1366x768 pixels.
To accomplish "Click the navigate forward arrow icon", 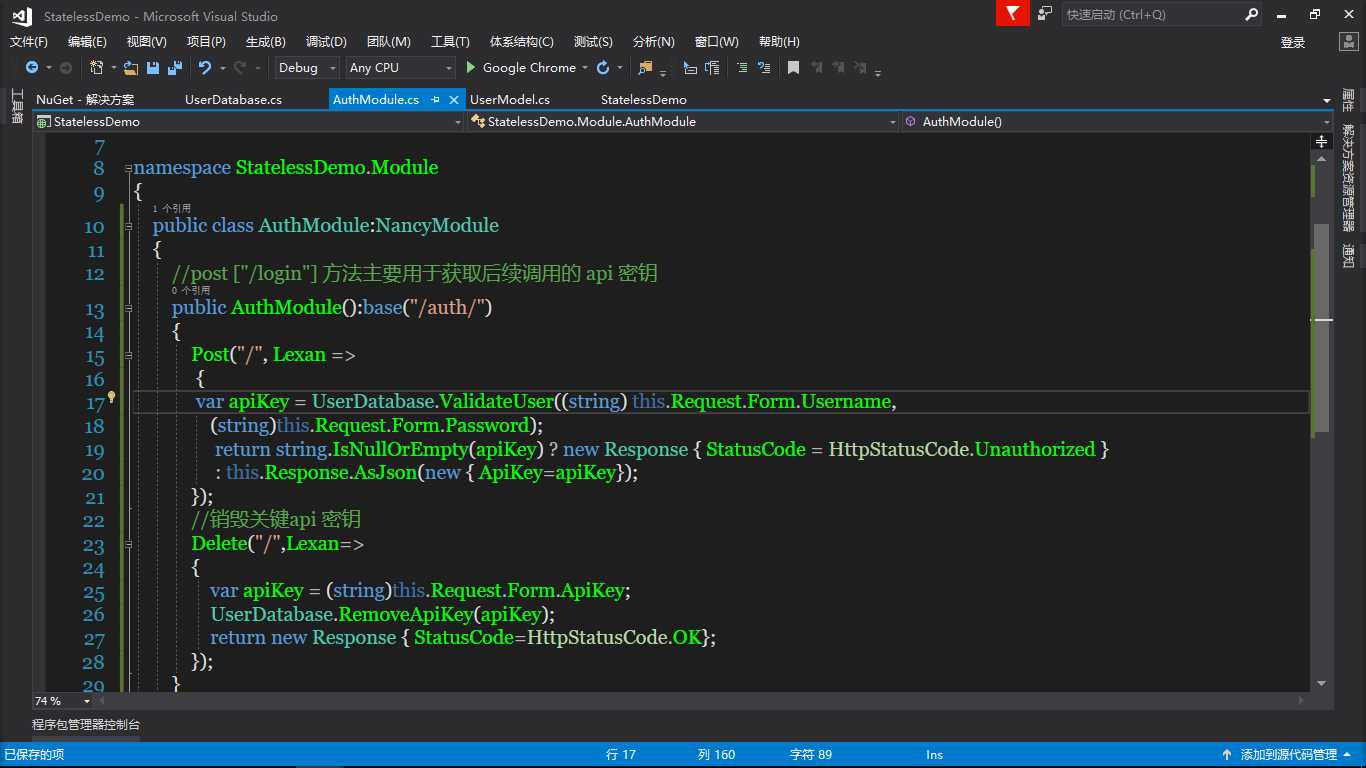I will pos(66,68).
